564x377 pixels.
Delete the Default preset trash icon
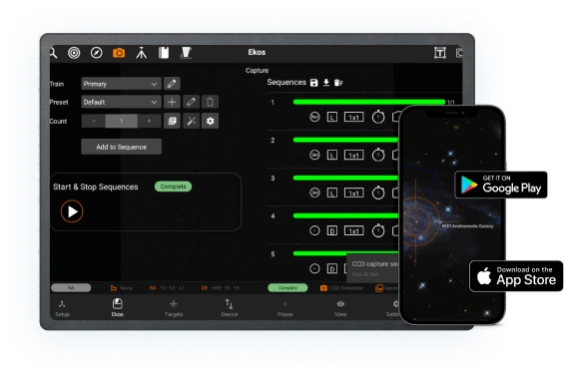pyautogui.click(x=210, y=102)
